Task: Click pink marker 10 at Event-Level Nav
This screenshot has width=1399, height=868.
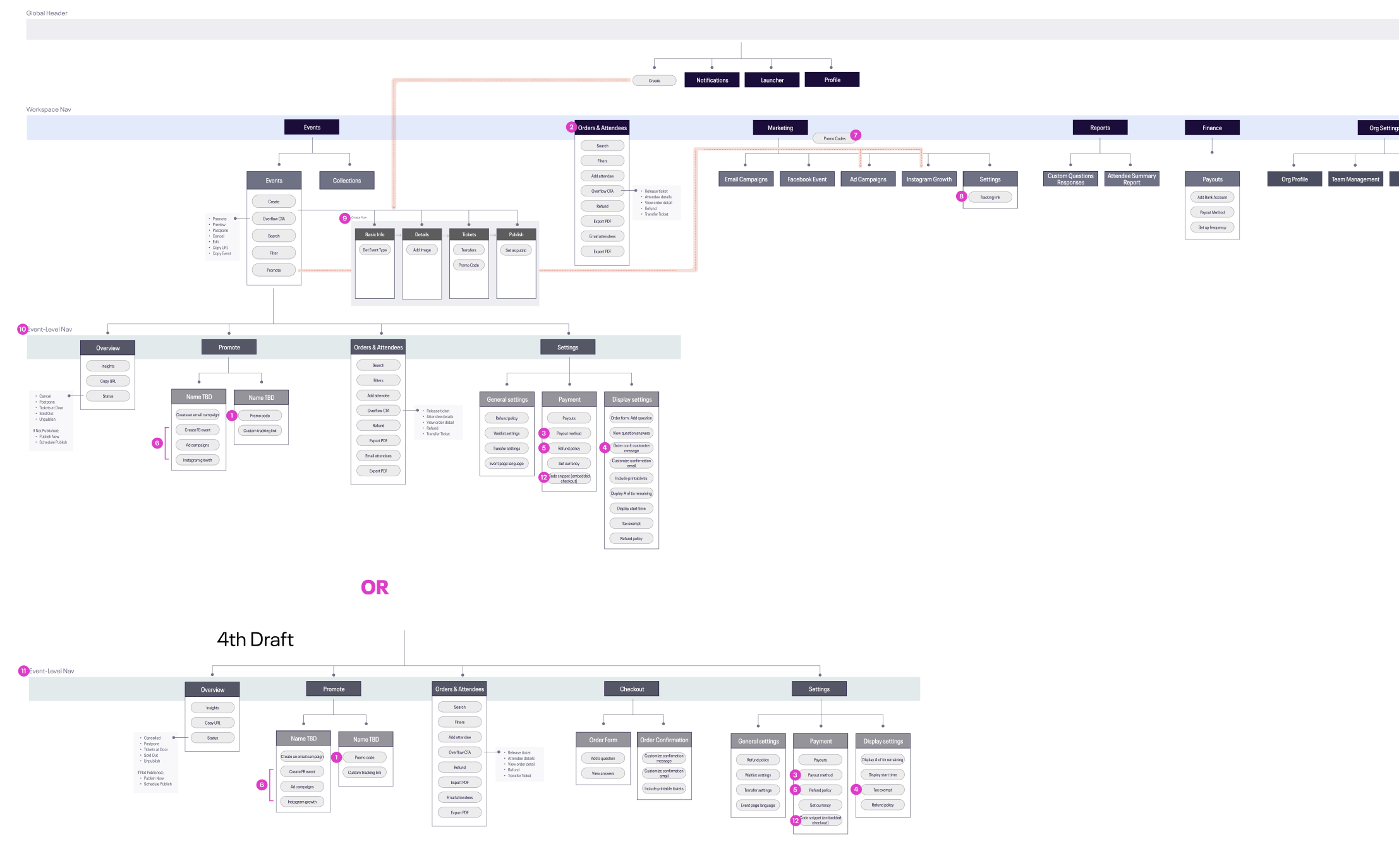Action: point(23,329)
